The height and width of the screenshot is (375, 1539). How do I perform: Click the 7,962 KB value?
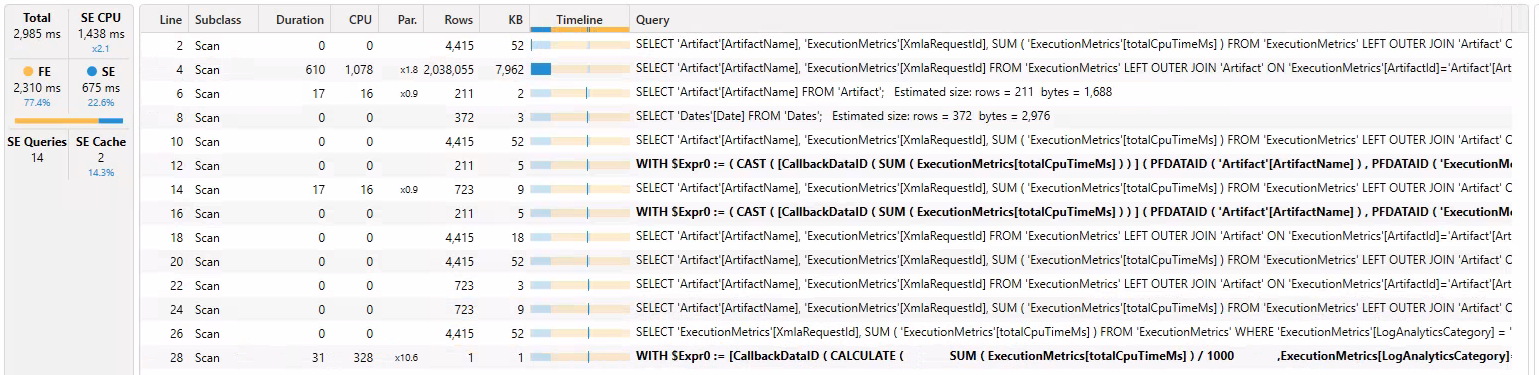pyautogui.click(x=509, y=70)
